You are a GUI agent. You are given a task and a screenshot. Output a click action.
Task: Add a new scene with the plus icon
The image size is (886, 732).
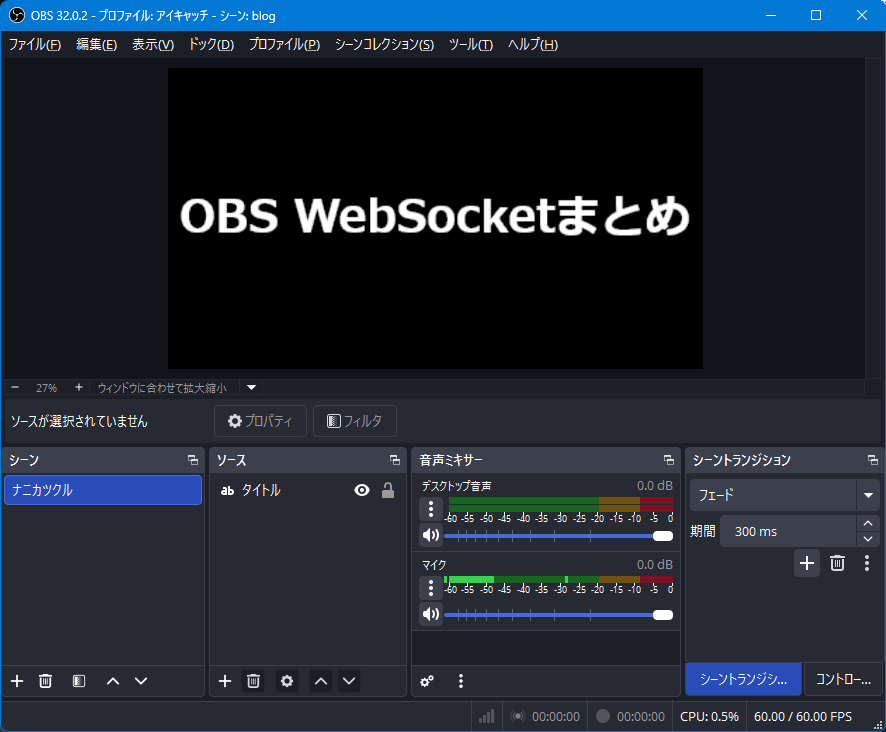pos(16,681)
